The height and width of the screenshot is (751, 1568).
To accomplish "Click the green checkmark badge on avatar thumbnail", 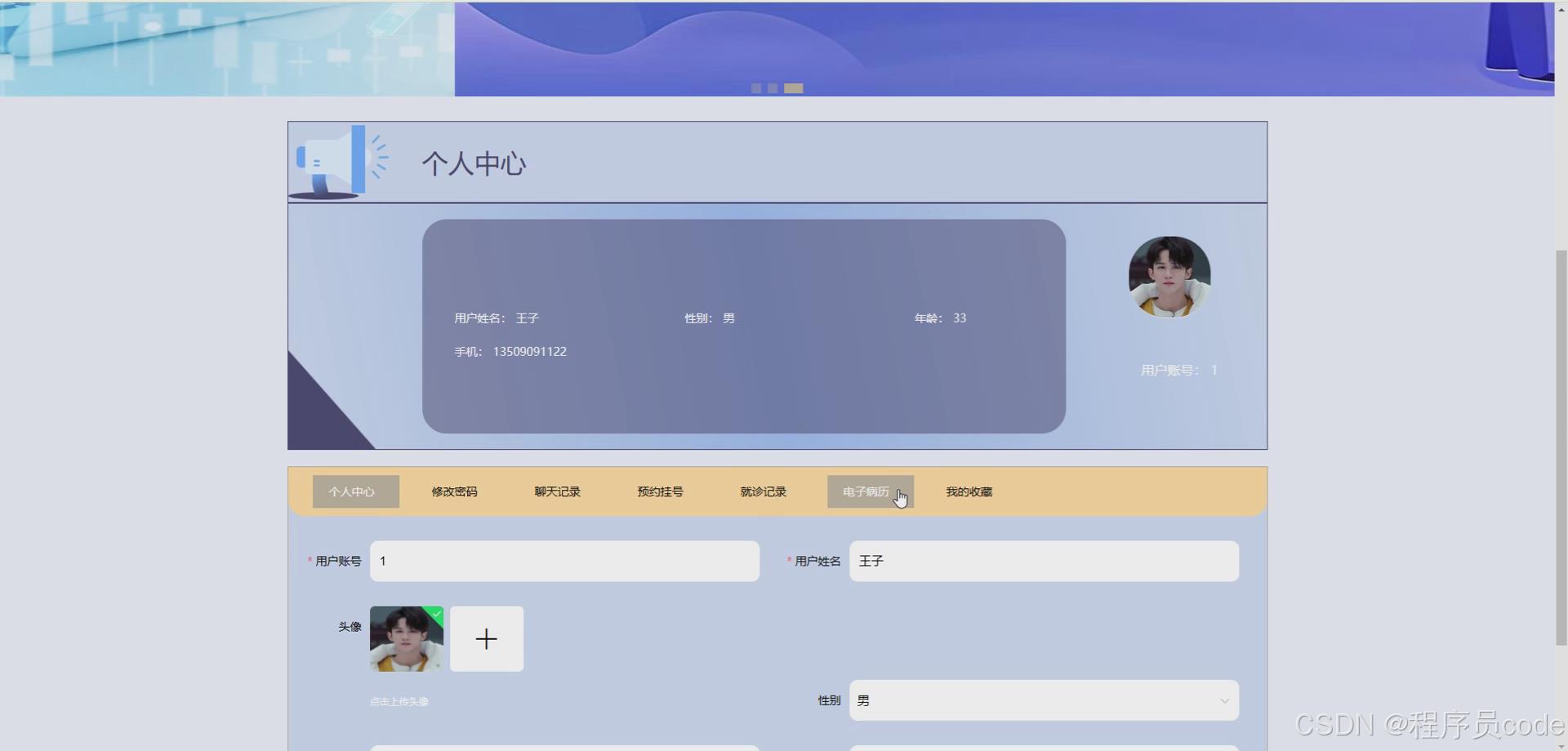I will pyautogui.click(x=438, y=613).
